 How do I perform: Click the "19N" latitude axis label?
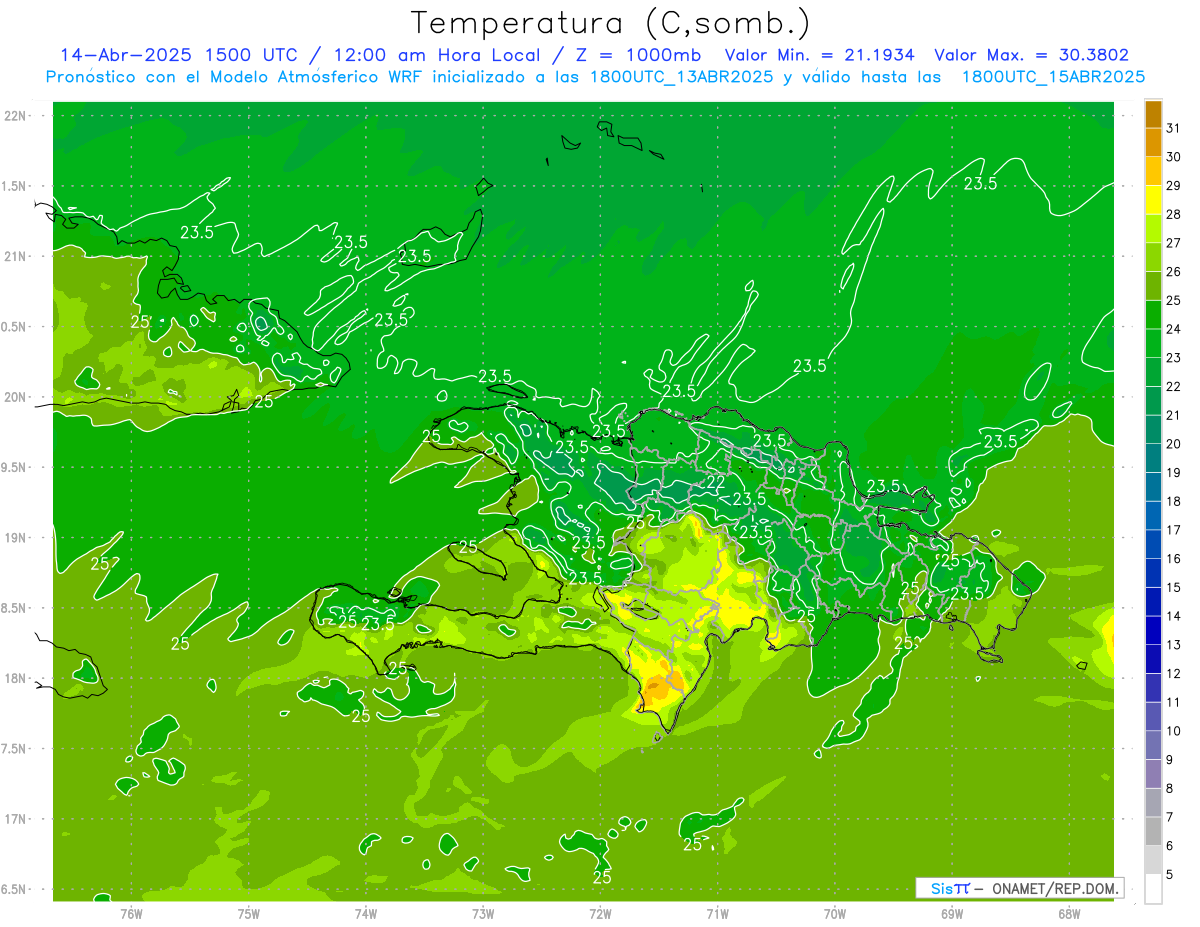click(x=16, y=538)
